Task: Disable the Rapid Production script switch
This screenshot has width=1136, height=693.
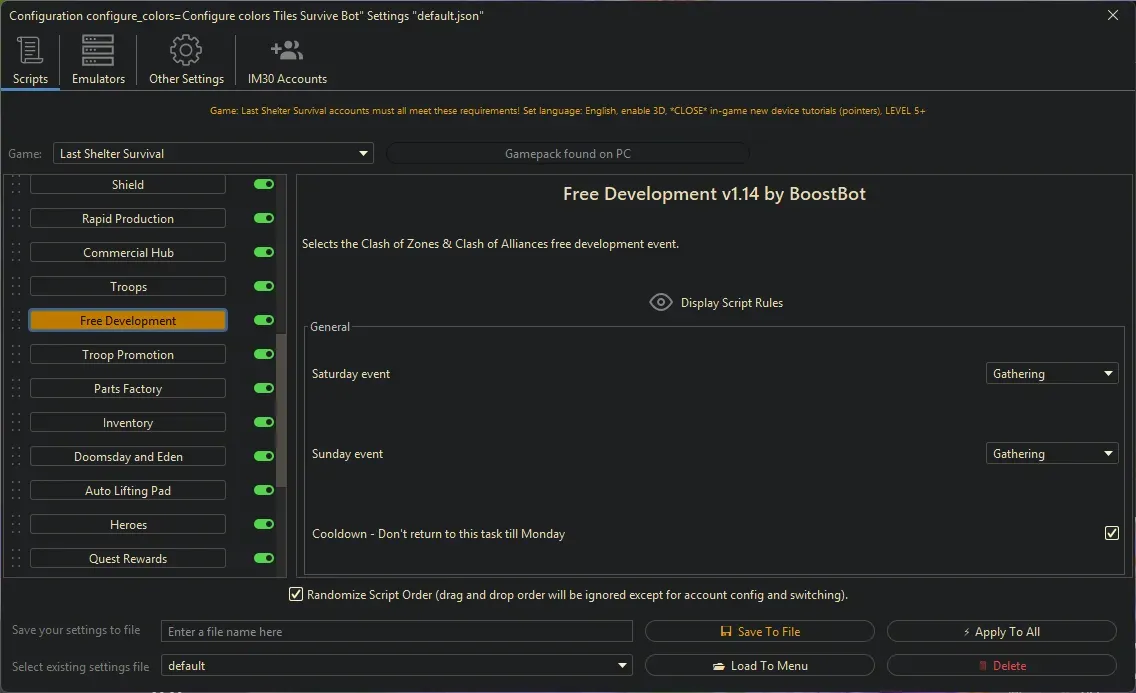Action: pos(264,218)
